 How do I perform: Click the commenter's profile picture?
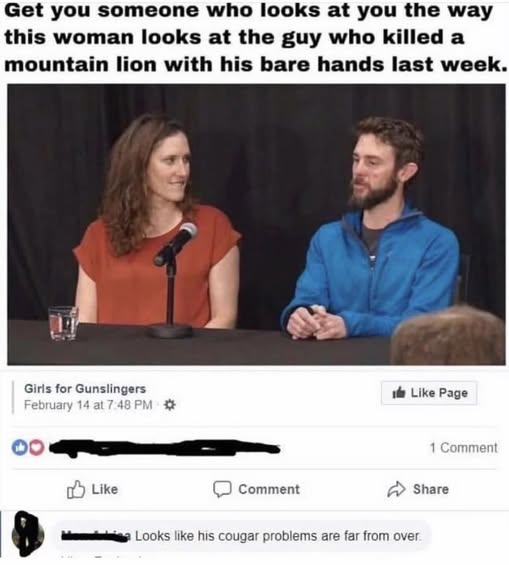[28, 534]
